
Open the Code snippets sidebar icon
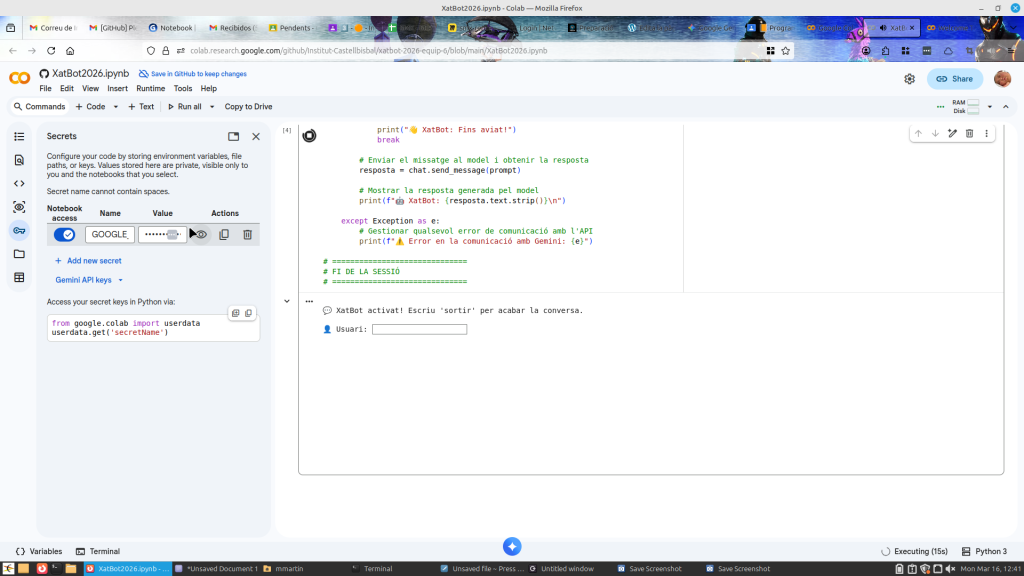pos(19,183)
